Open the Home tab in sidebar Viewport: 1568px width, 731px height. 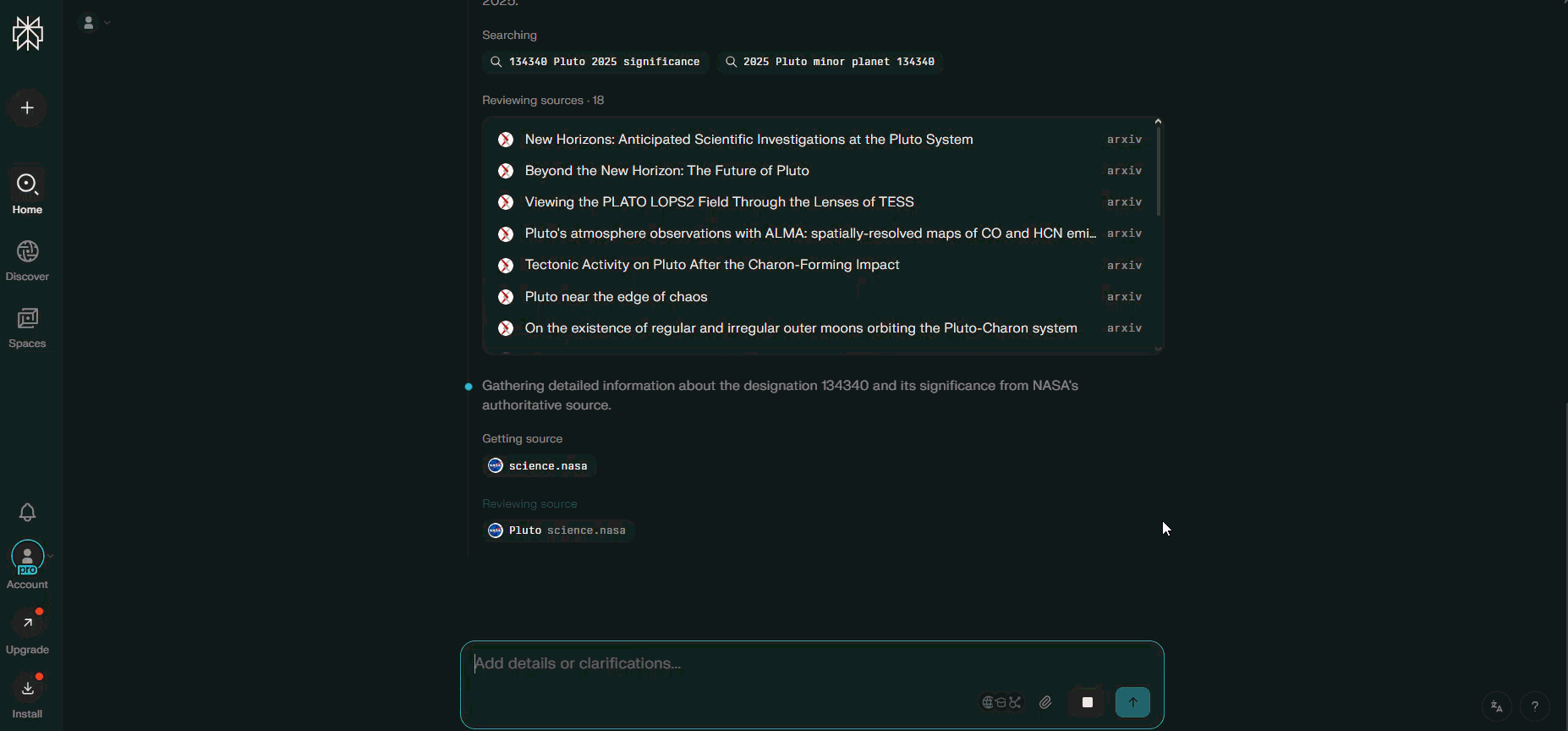tap(27, 192)
